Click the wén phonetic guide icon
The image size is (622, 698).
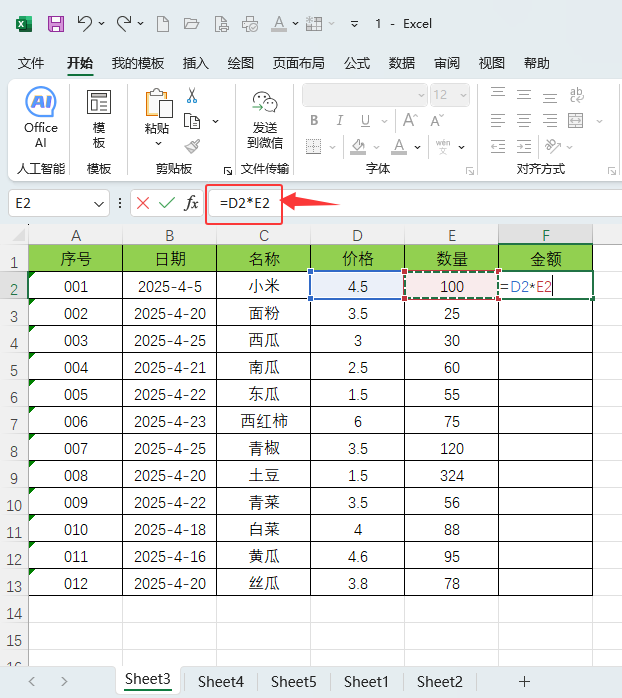click(x=443, y=146)
